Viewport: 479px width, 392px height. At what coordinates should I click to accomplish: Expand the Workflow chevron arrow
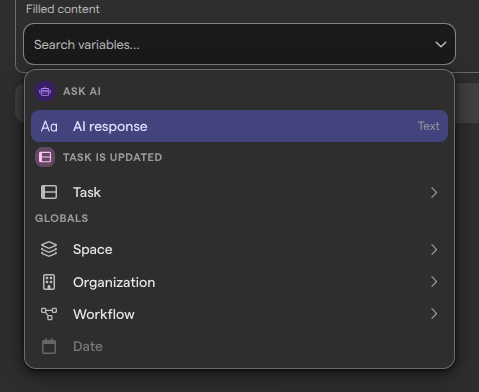point(434,314)
